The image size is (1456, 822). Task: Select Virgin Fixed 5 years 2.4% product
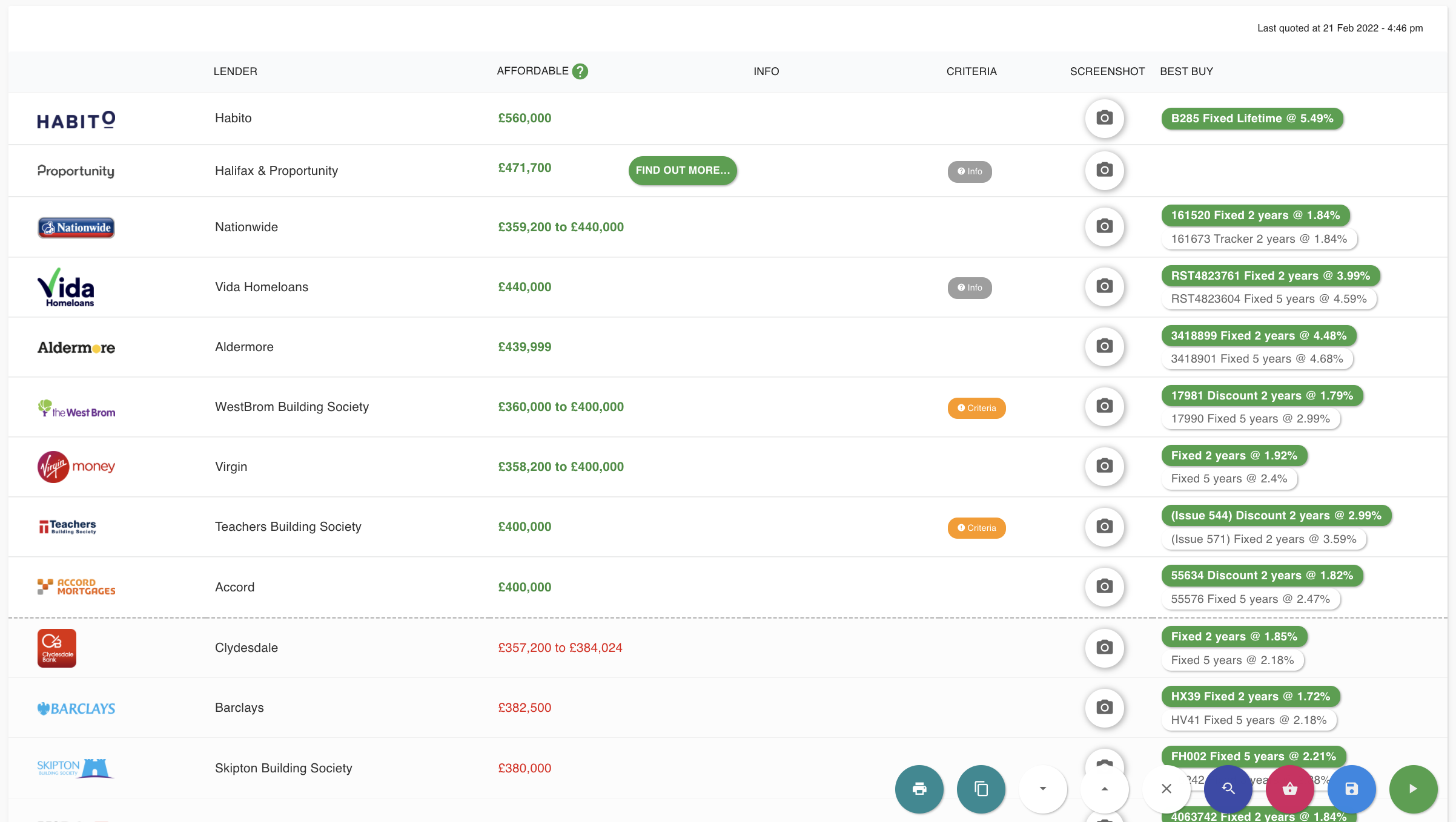(1228, 479)
